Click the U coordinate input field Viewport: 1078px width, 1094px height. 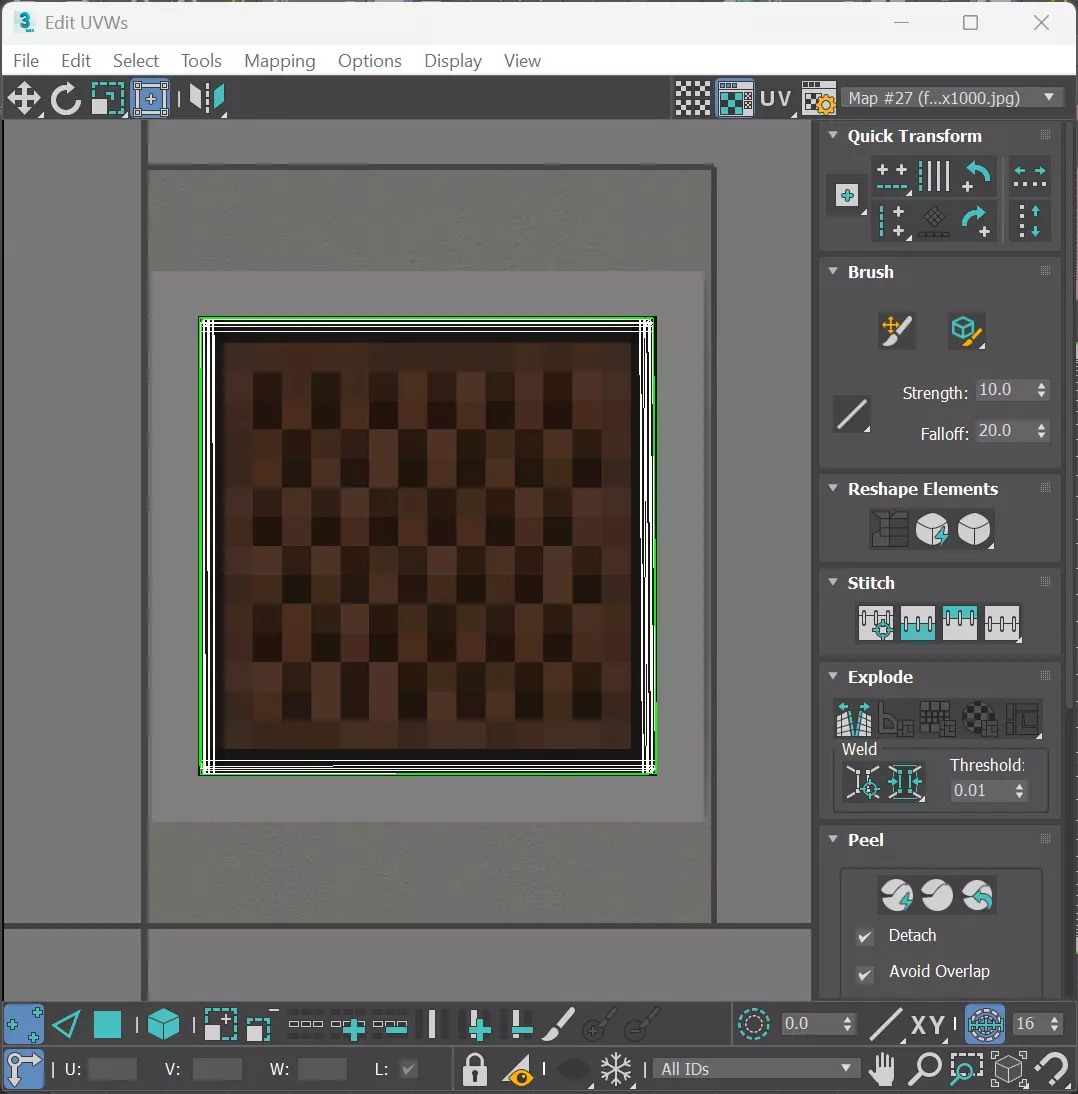point(112,1069)
